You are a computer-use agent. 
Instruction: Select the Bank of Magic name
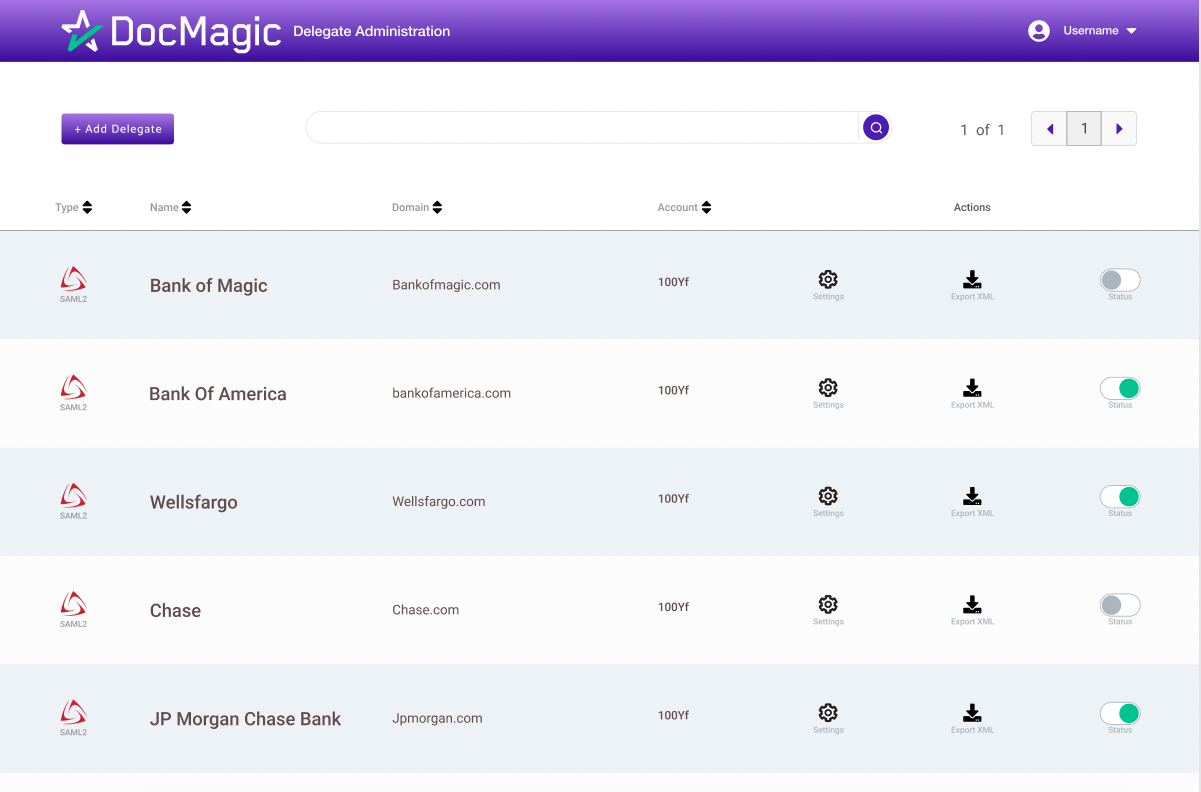(x=209, y=285)
